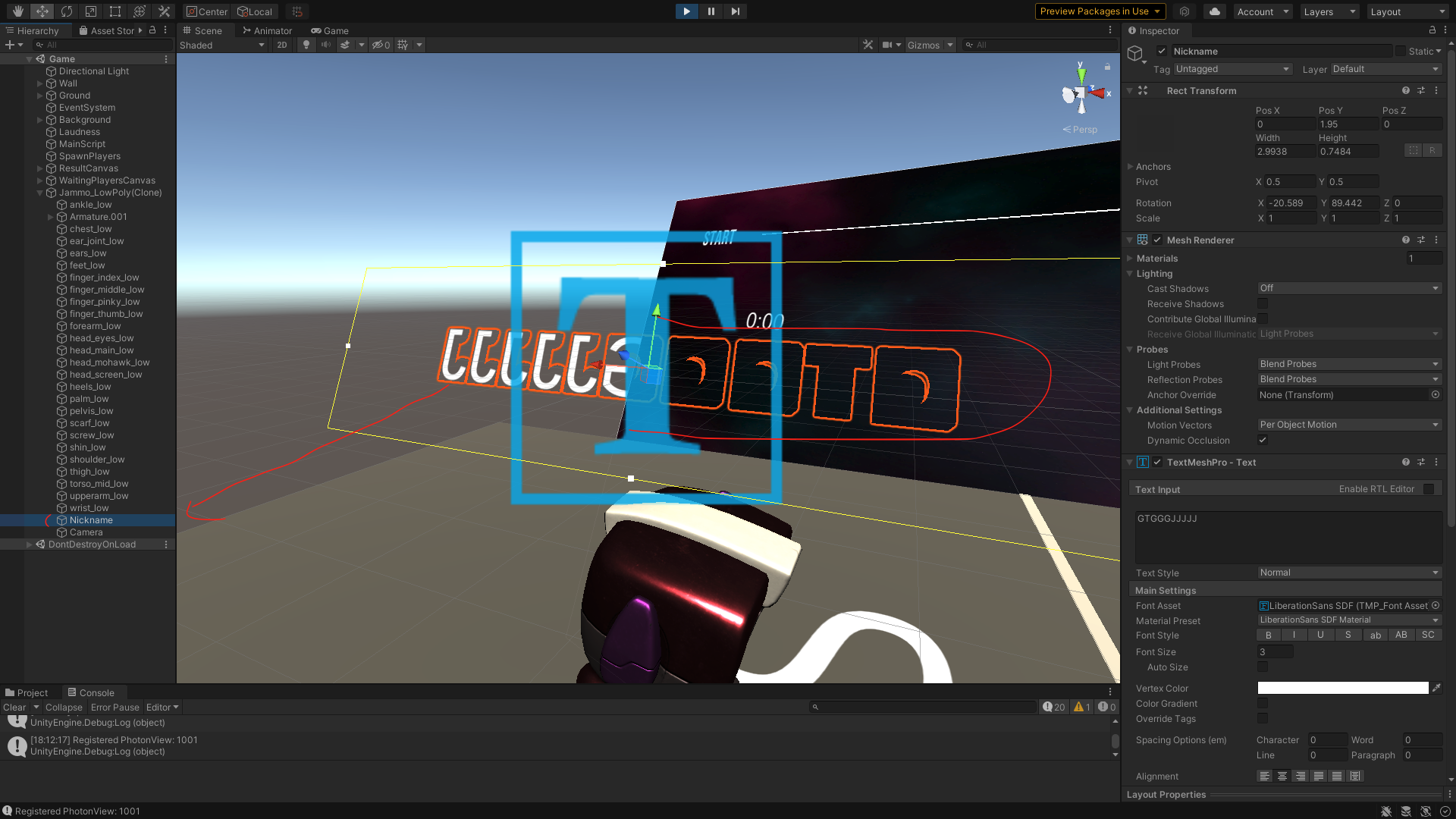This screenshot has width=1456, height=819.
Task: Enable RTL Editor checkbox
Action: tap(1429, 489)
